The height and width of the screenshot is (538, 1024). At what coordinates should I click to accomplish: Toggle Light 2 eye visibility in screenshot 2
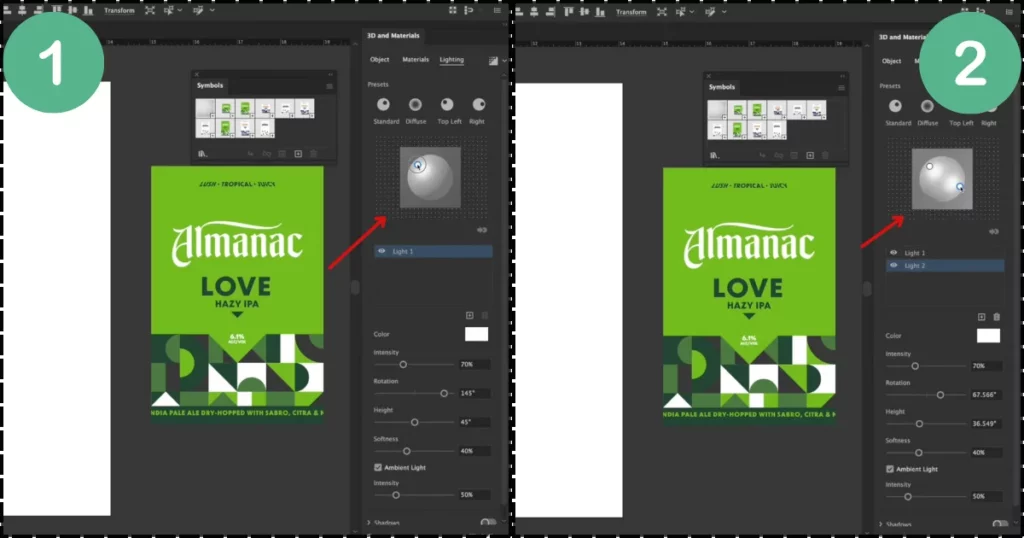894,266
